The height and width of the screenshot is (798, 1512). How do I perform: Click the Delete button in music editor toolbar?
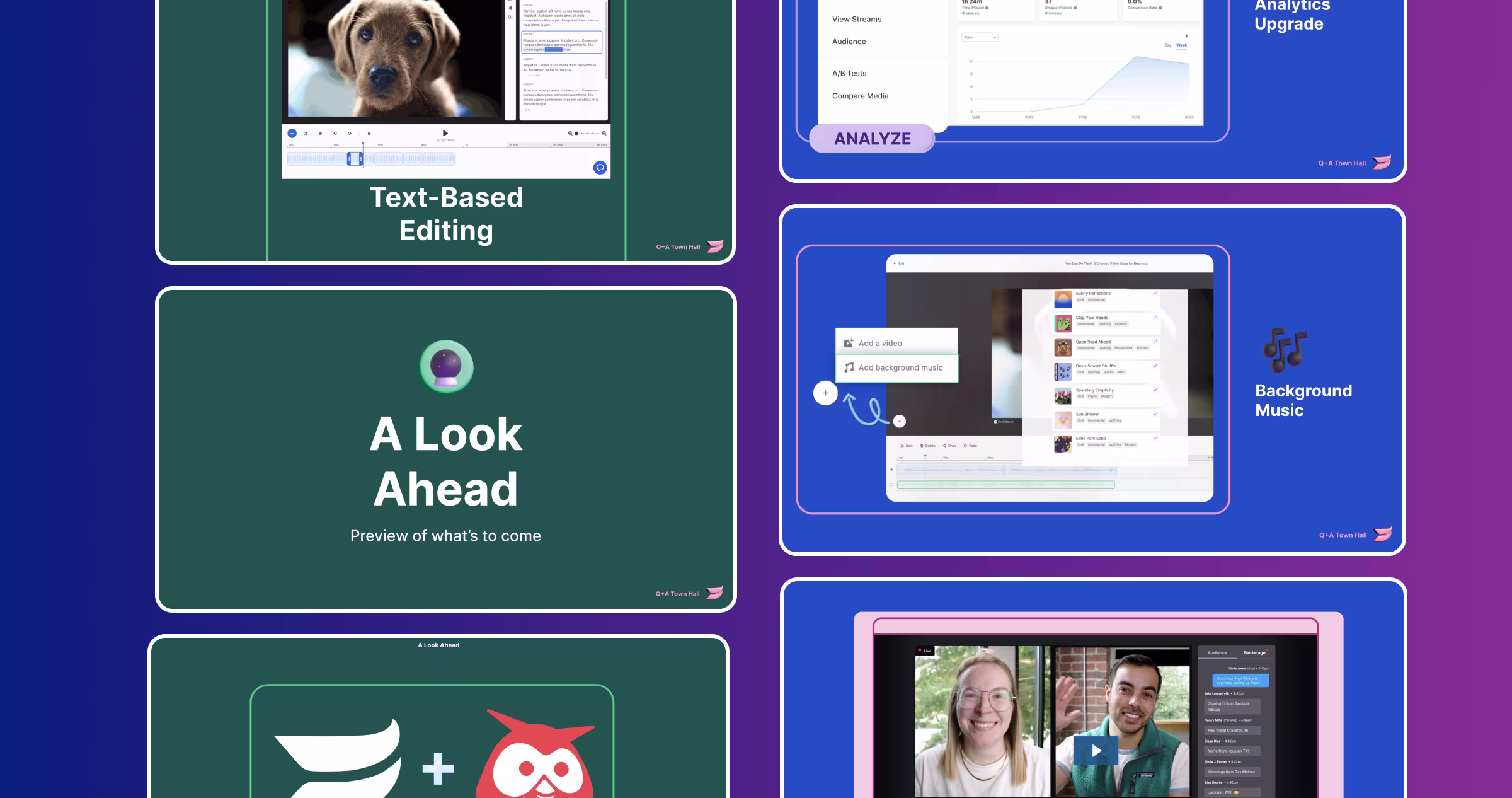[928, 446]
